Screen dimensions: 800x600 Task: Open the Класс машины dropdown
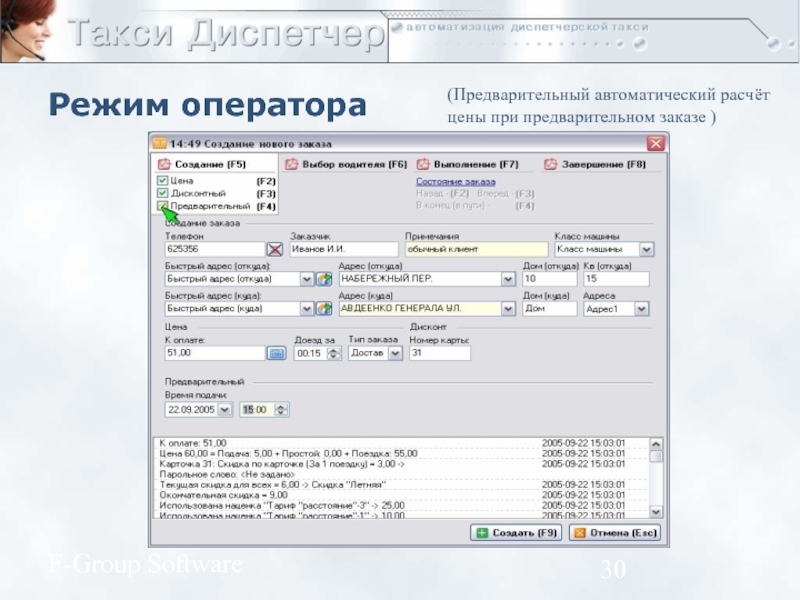point(647,249)
